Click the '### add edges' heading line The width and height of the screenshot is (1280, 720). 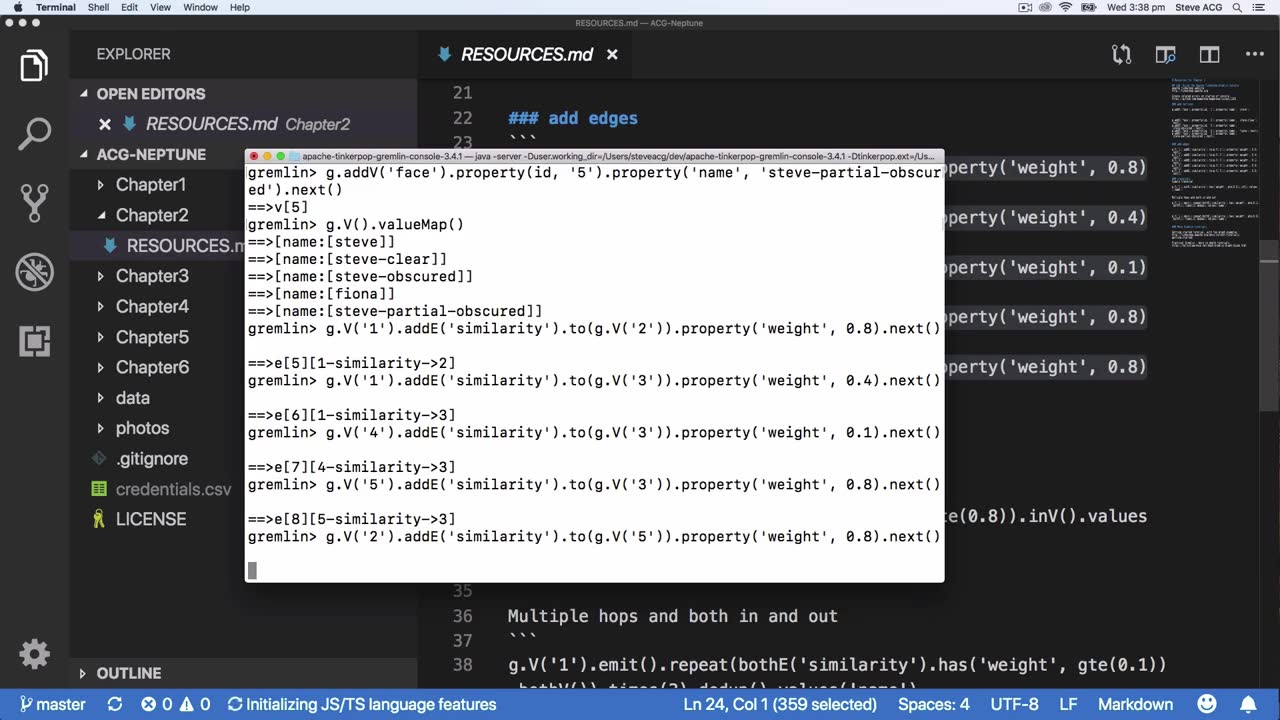[x=572, y=118]
